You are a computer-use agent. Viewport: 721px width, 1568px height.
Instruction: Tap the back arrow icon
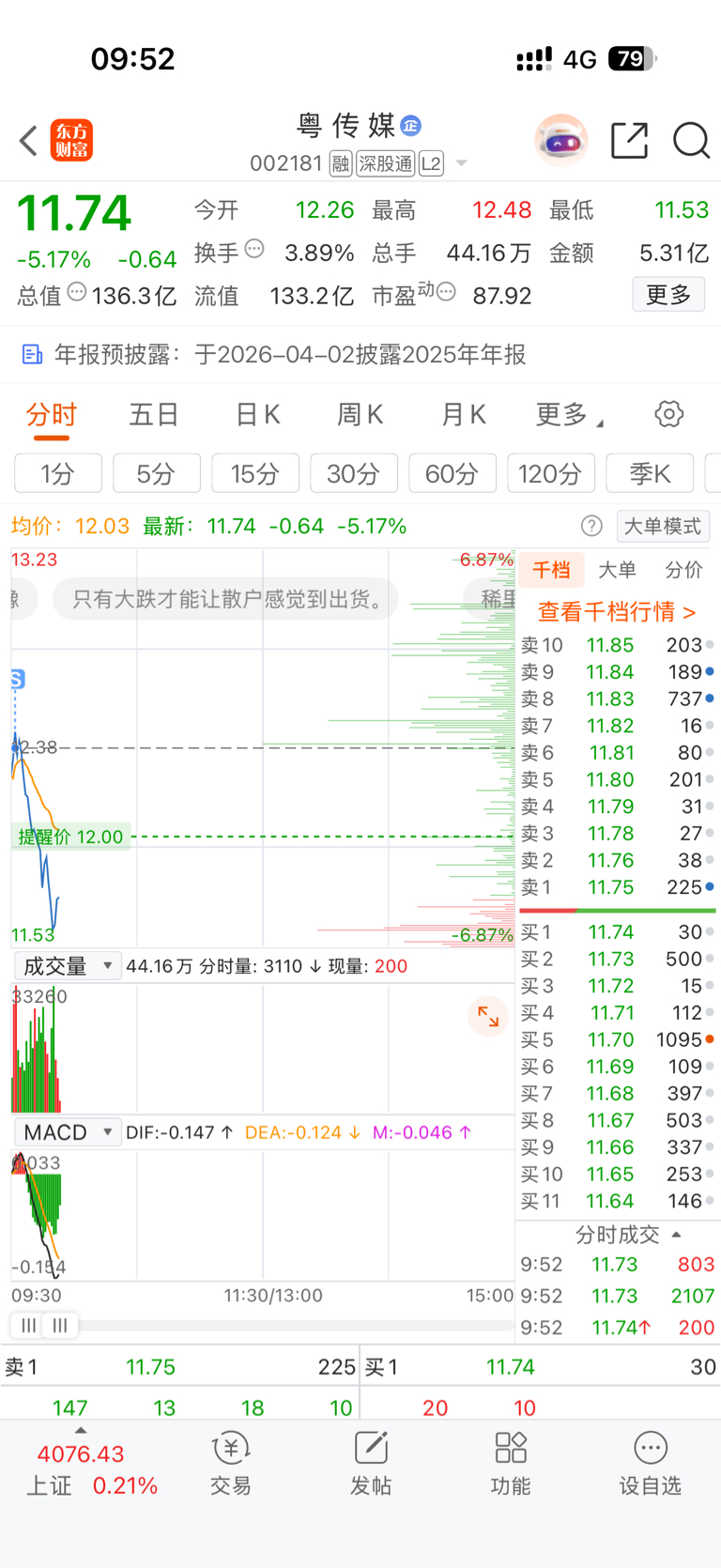coord(28,141)
